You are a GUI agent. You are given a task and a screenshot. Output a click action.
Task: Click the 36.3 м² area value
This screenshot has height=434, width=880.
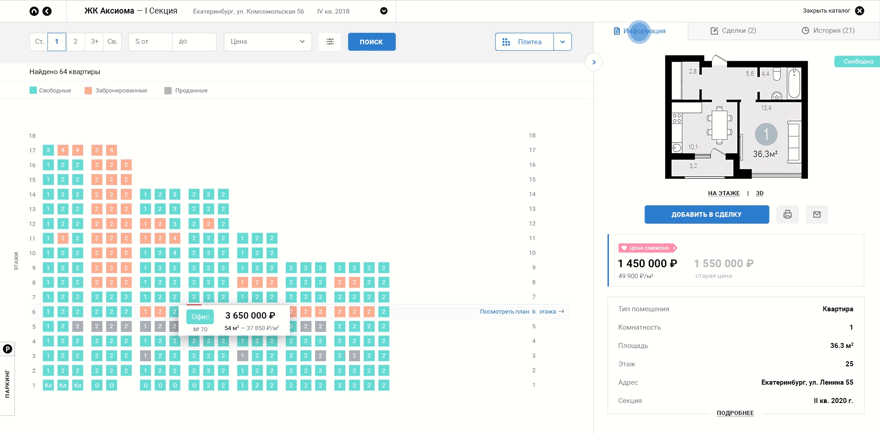click(x=842, y=345)
